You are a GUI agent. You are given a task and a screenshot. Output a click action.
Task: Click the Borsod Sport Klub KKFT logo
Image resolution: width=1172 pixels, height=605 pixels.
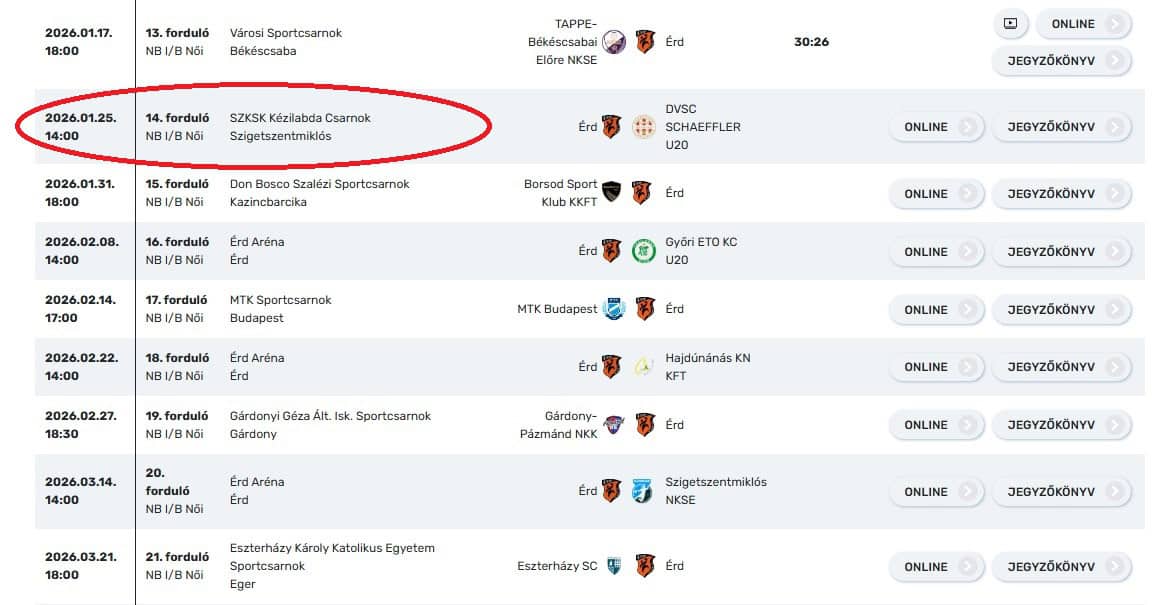click(612, 193)
